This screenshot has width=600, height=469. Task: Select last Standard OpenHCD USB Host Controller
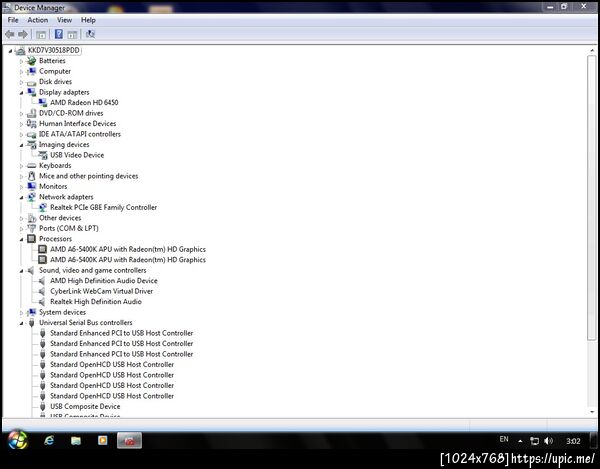112,396
